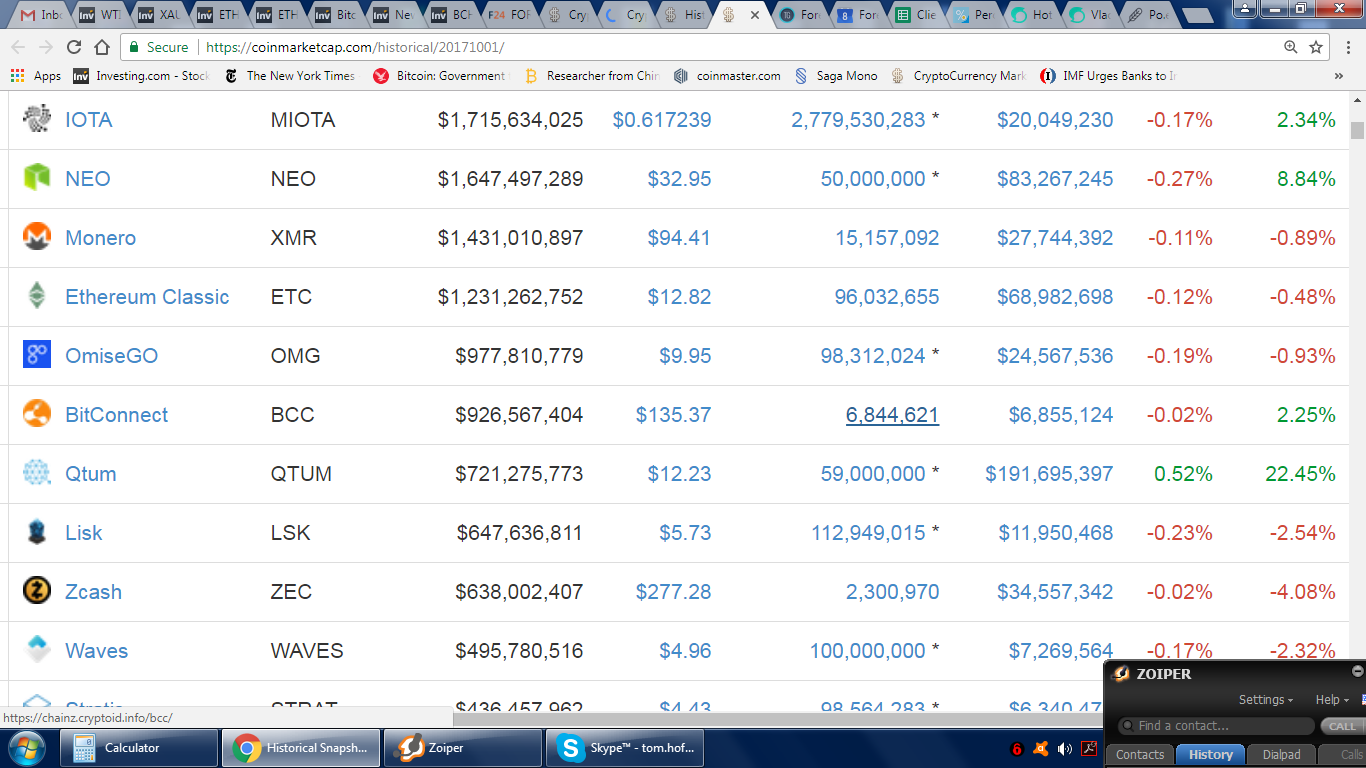Image resolution: width=1366 pixels, height=768 pixels.
Task: Open Calculator from the taskbar
Action: 139,747
